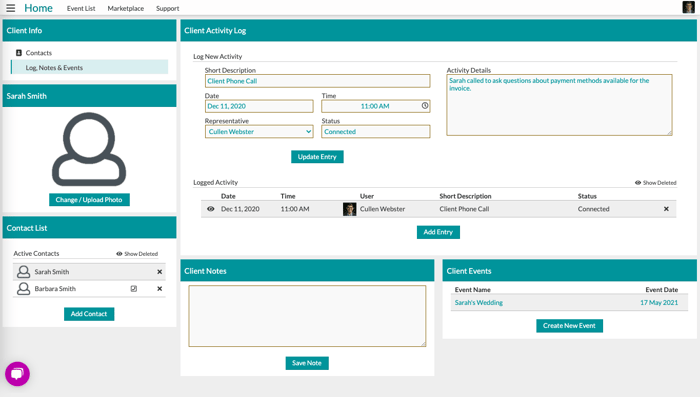Focus the Status input field
The width and height of the screenshot is (700, 397).
(x=375, y=131)
